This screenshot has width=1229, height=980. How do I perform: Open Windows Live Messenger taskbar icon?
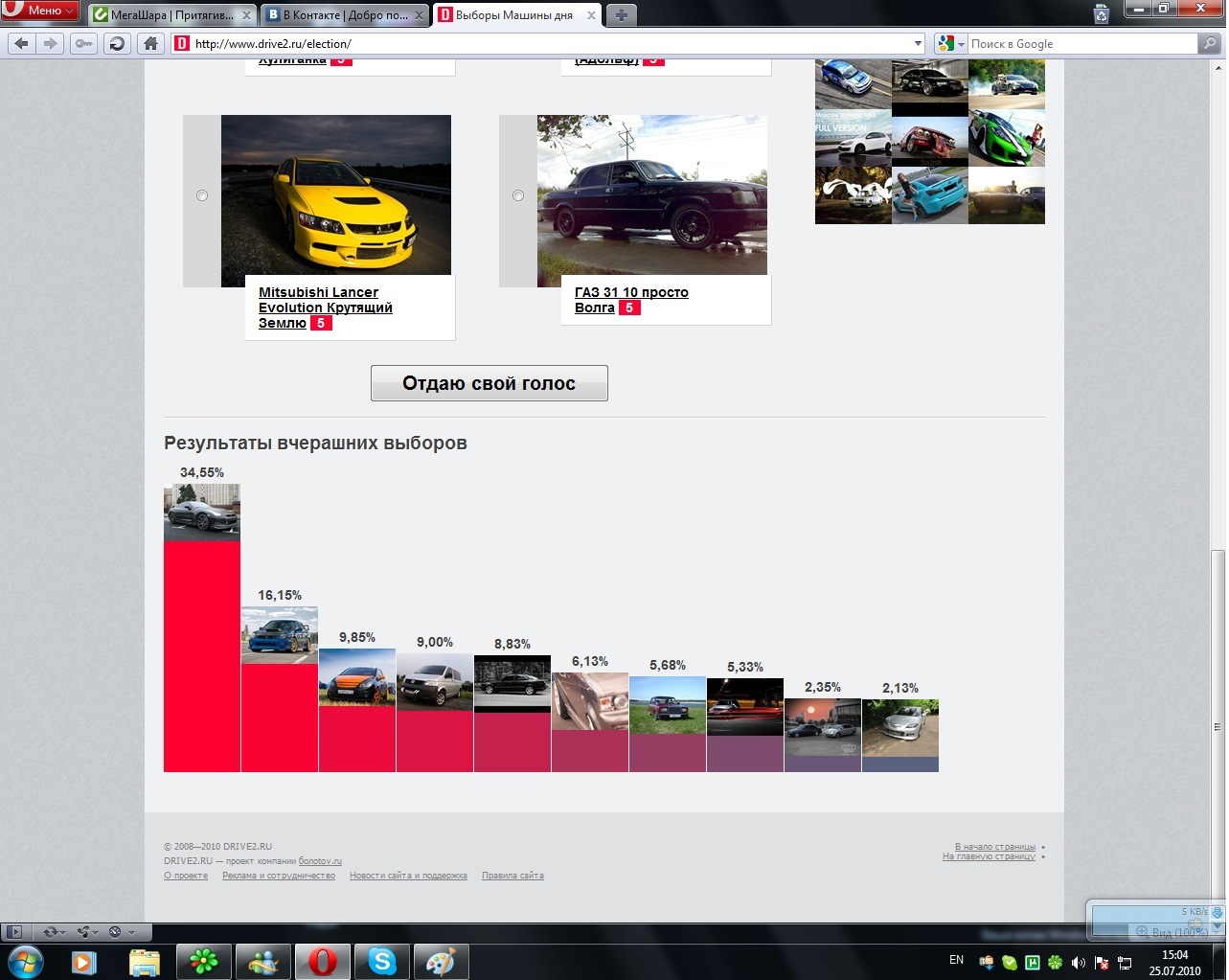click(262, 961)
